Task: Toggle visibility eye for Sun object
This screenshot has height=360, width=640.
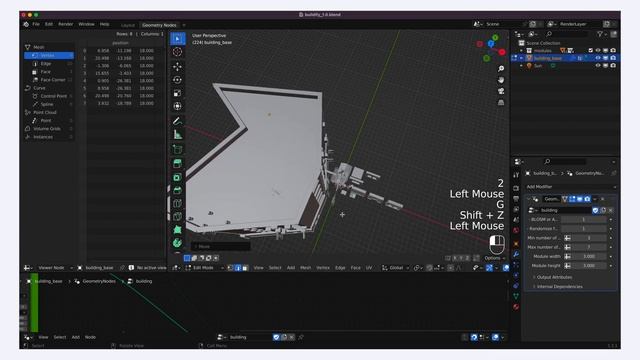Action: click(x=598, y=66)
